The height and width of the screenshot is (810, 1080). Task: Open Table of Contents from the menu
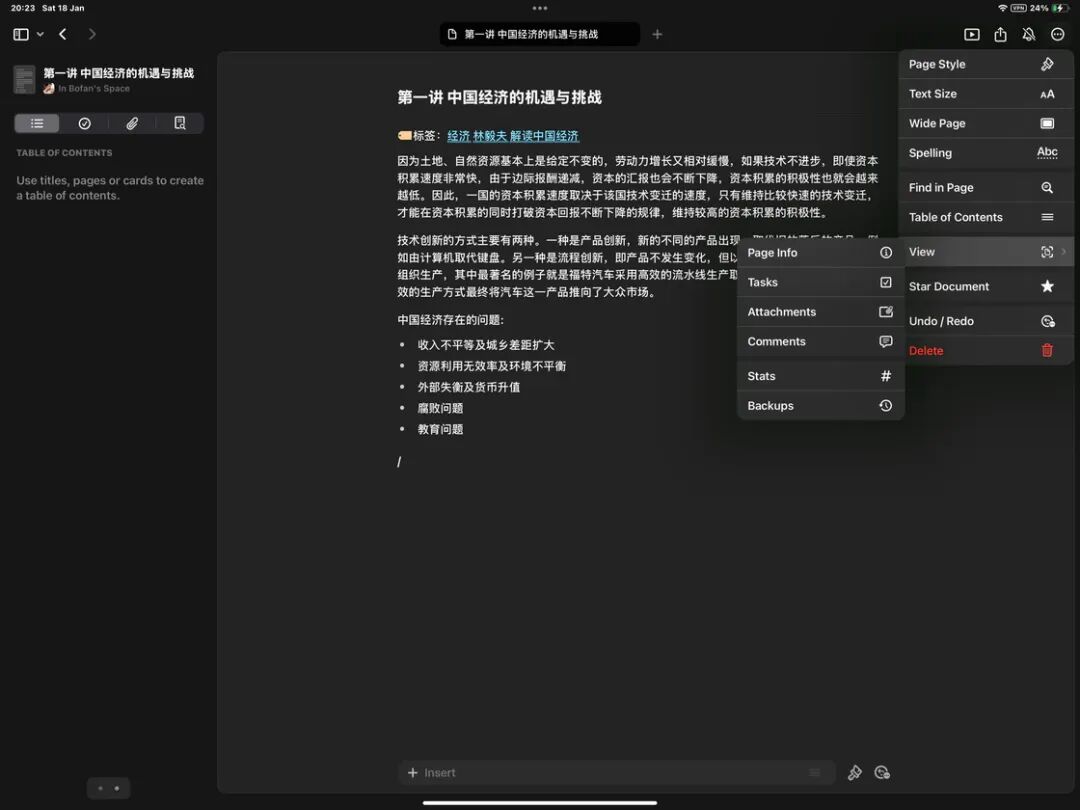point(986,217)
